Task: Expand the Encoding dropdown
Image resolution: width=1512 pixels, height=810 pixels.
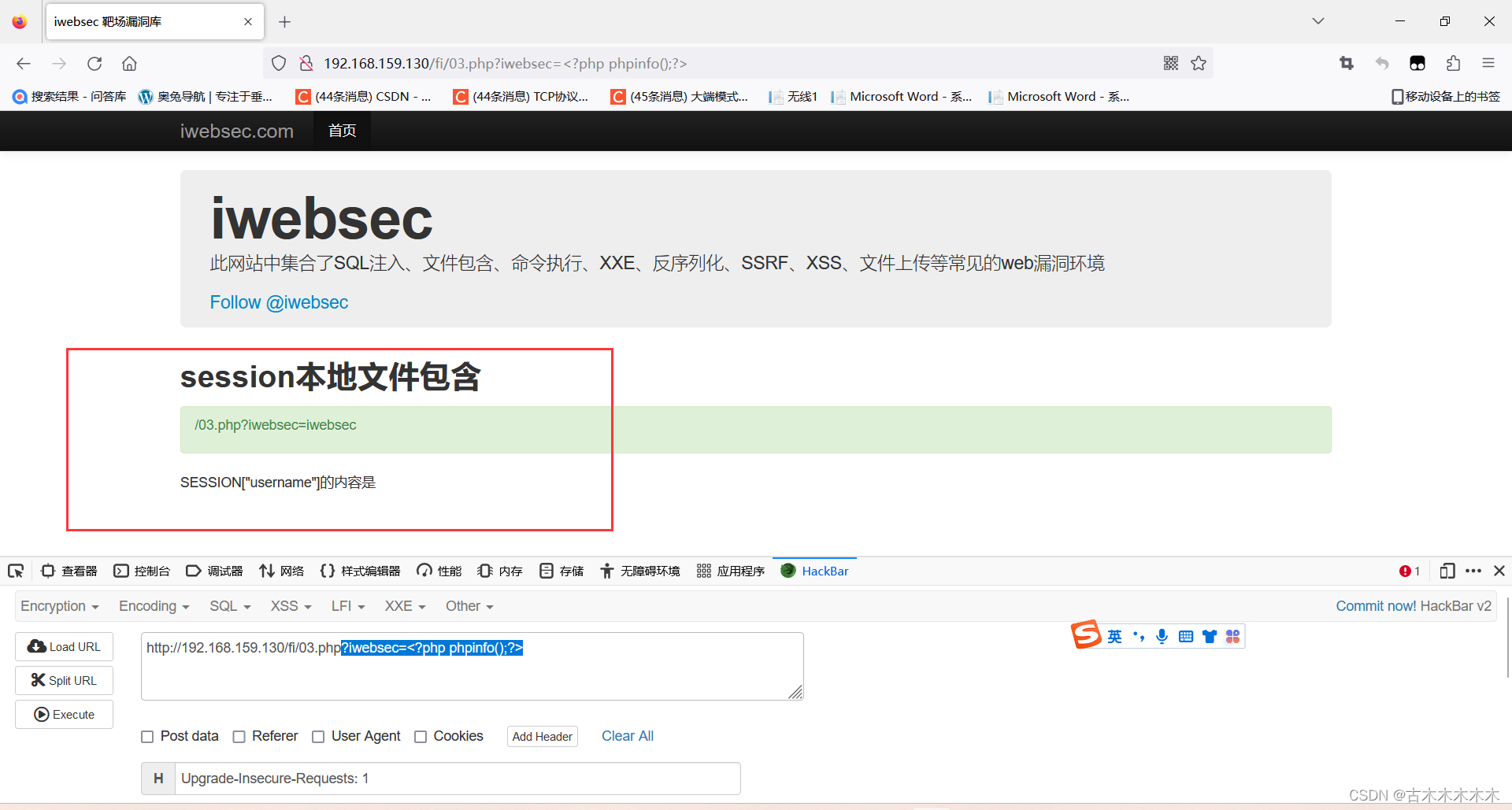Action: (154, 606)
